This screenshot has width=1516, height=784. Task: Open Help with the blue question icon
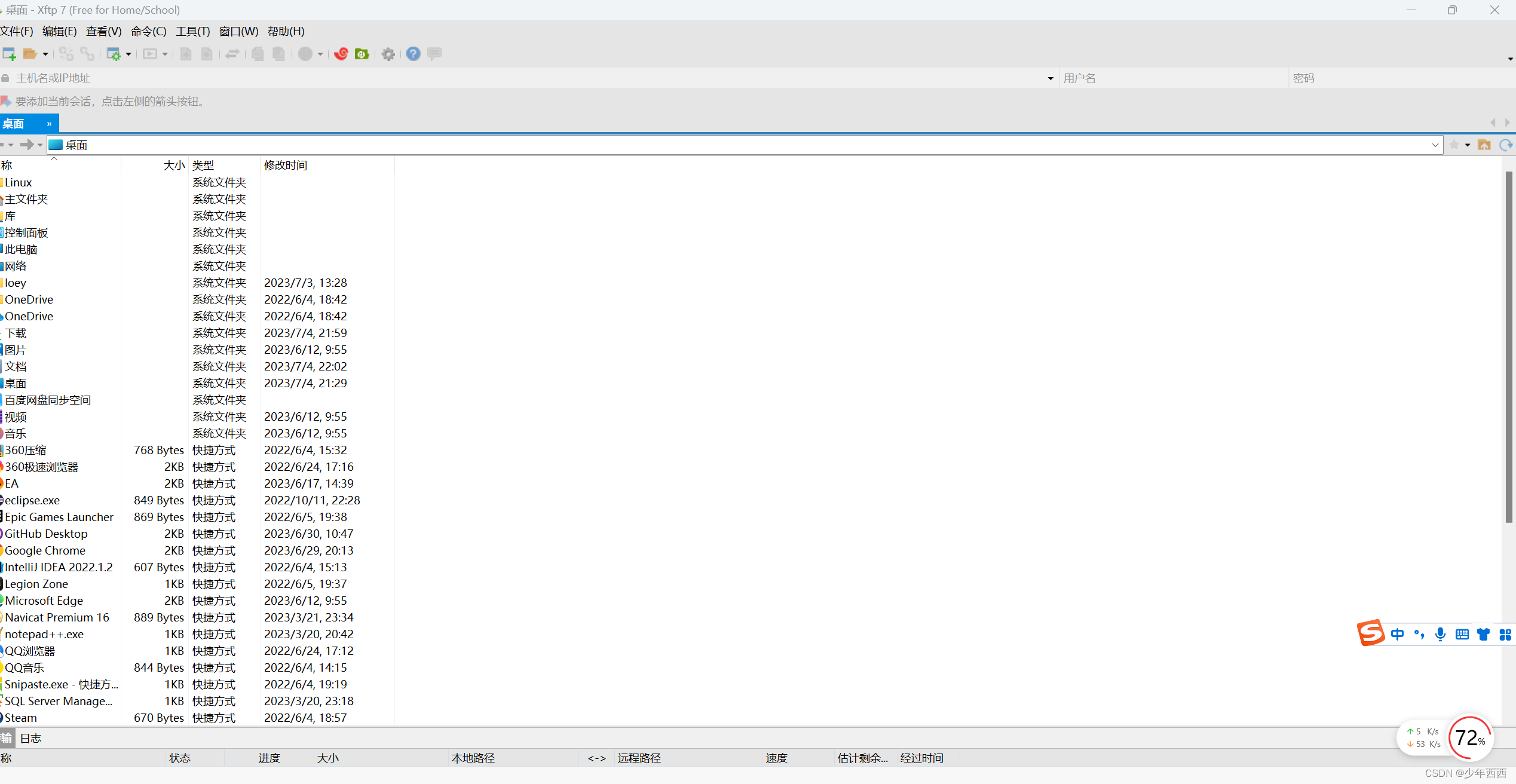pyautogui.click(x=413, y=54)
